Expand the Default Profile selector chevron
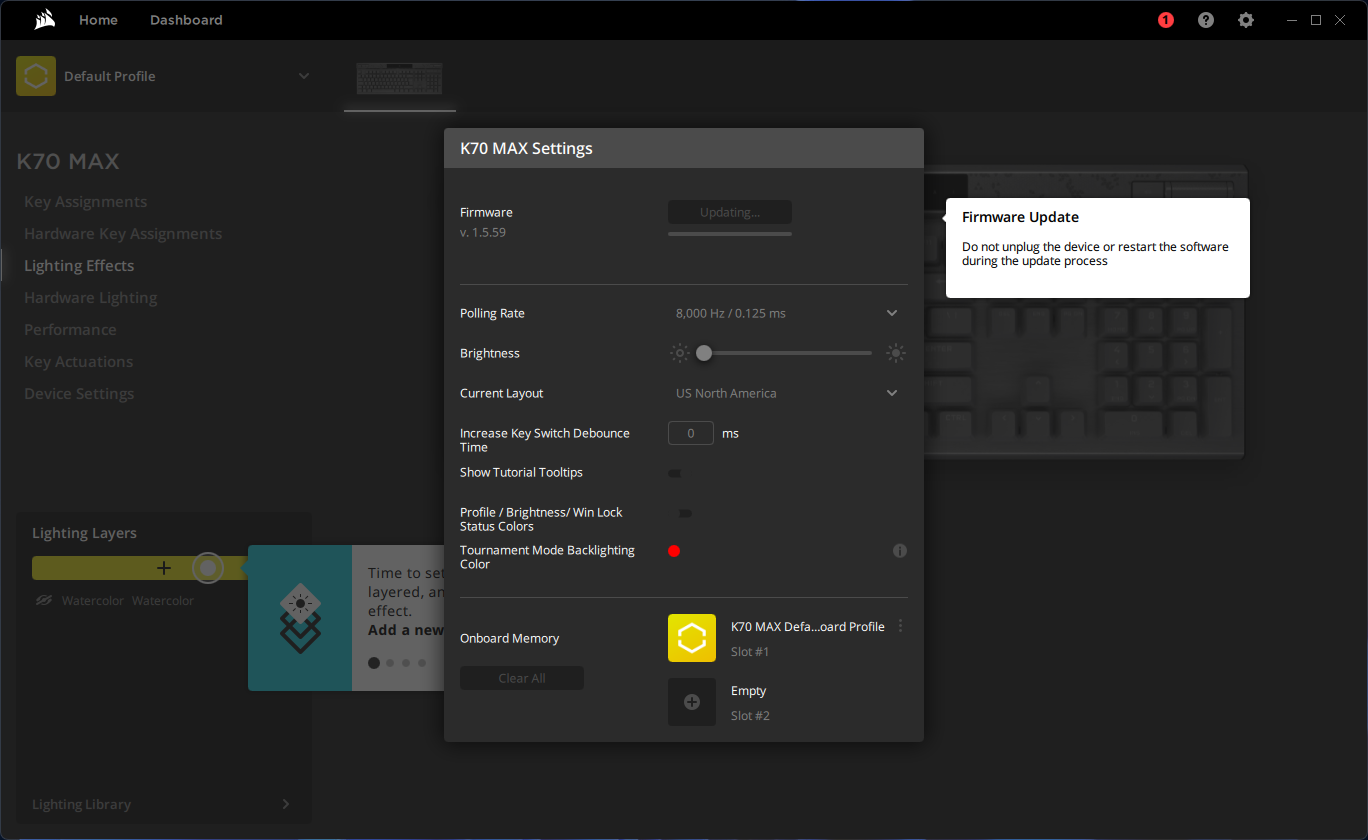1368x840 pixels. point(304,76)
